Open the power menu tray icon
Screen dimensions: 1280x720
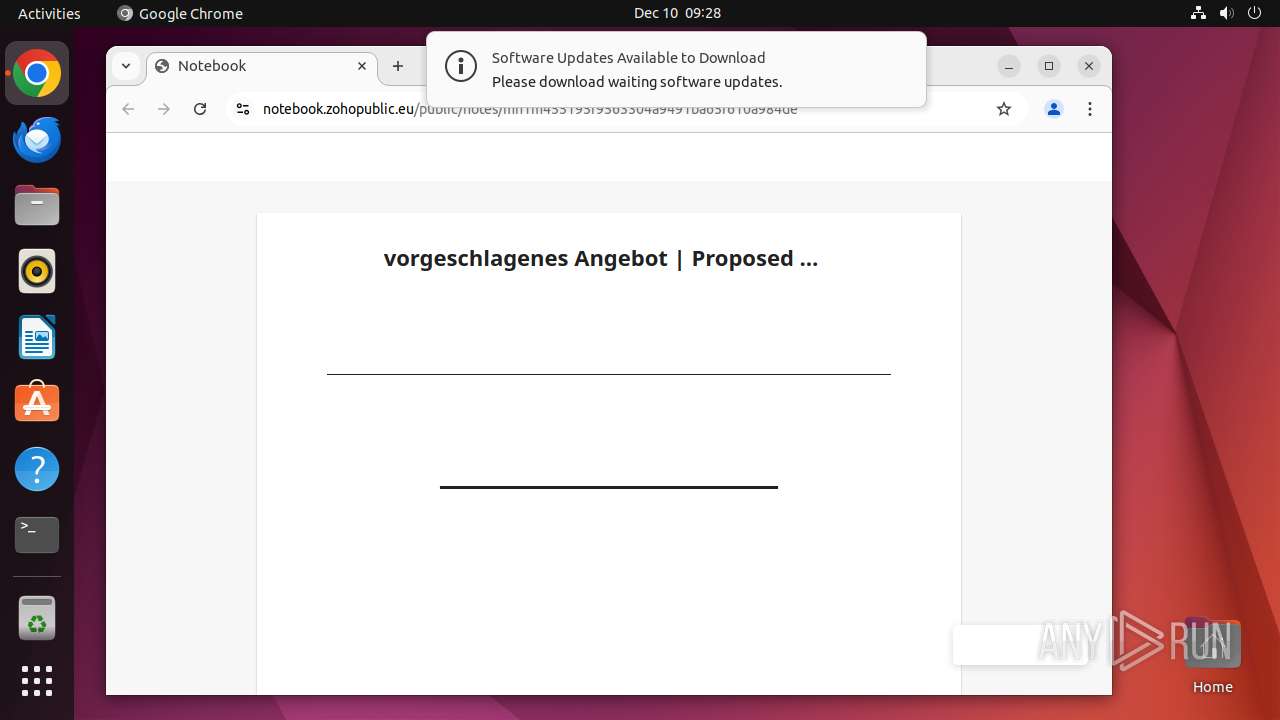pos(1255,13)
